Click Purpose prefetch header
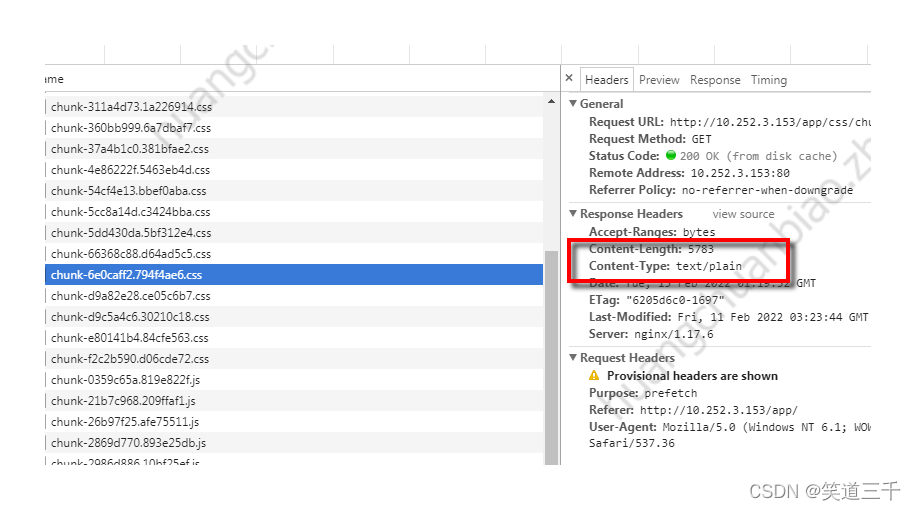Screen dimensions: 916x510 tap(643, 393)
